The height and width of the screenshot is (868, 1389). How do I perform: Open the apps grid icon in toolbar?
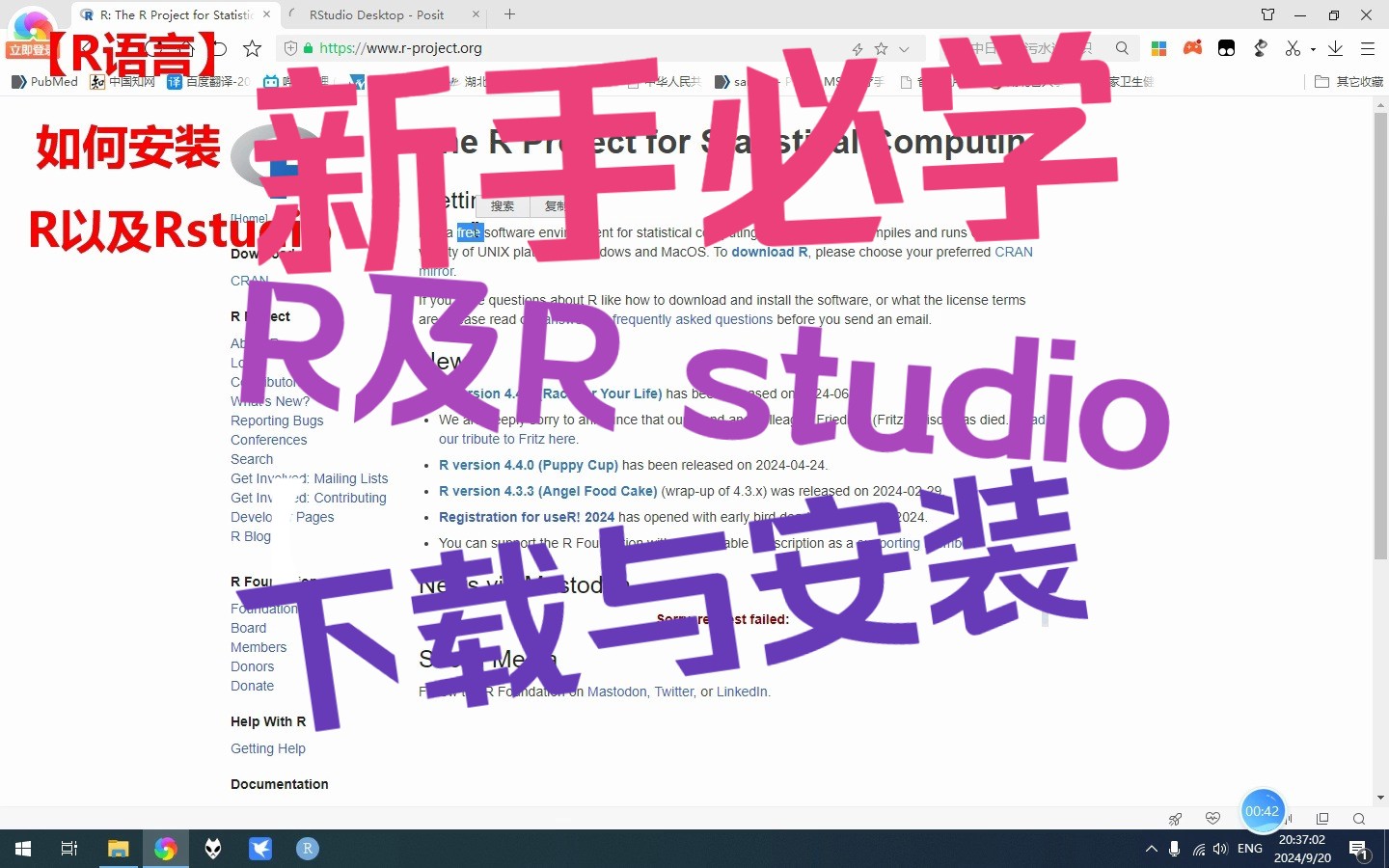click(1158, 48)
